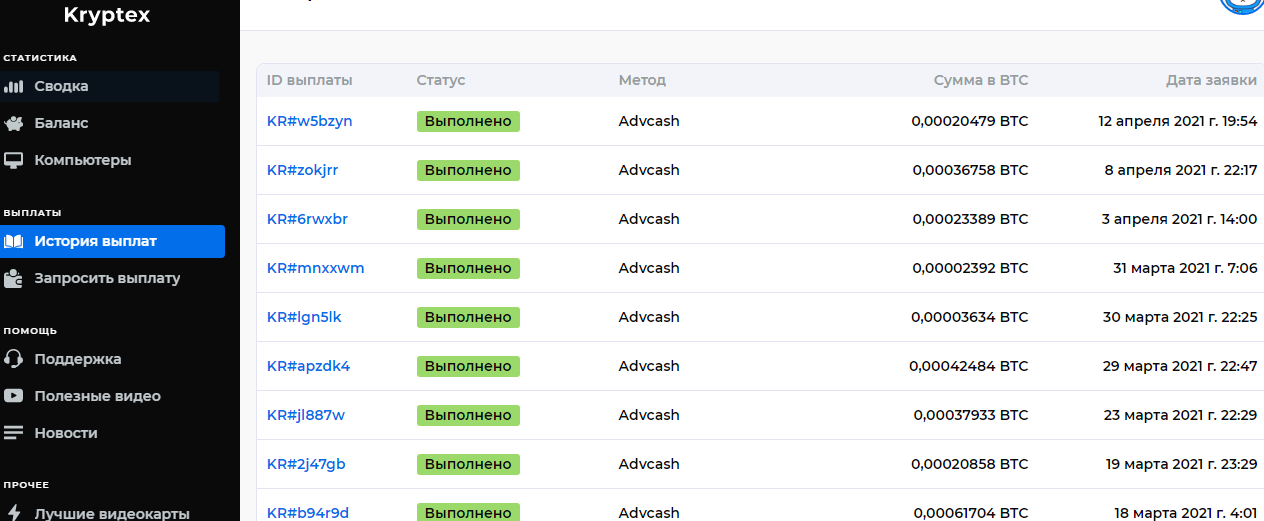Screen dimensions: 1264x521
Task: Click the Компьютеры monitor icon
Action: click(13, 160)
